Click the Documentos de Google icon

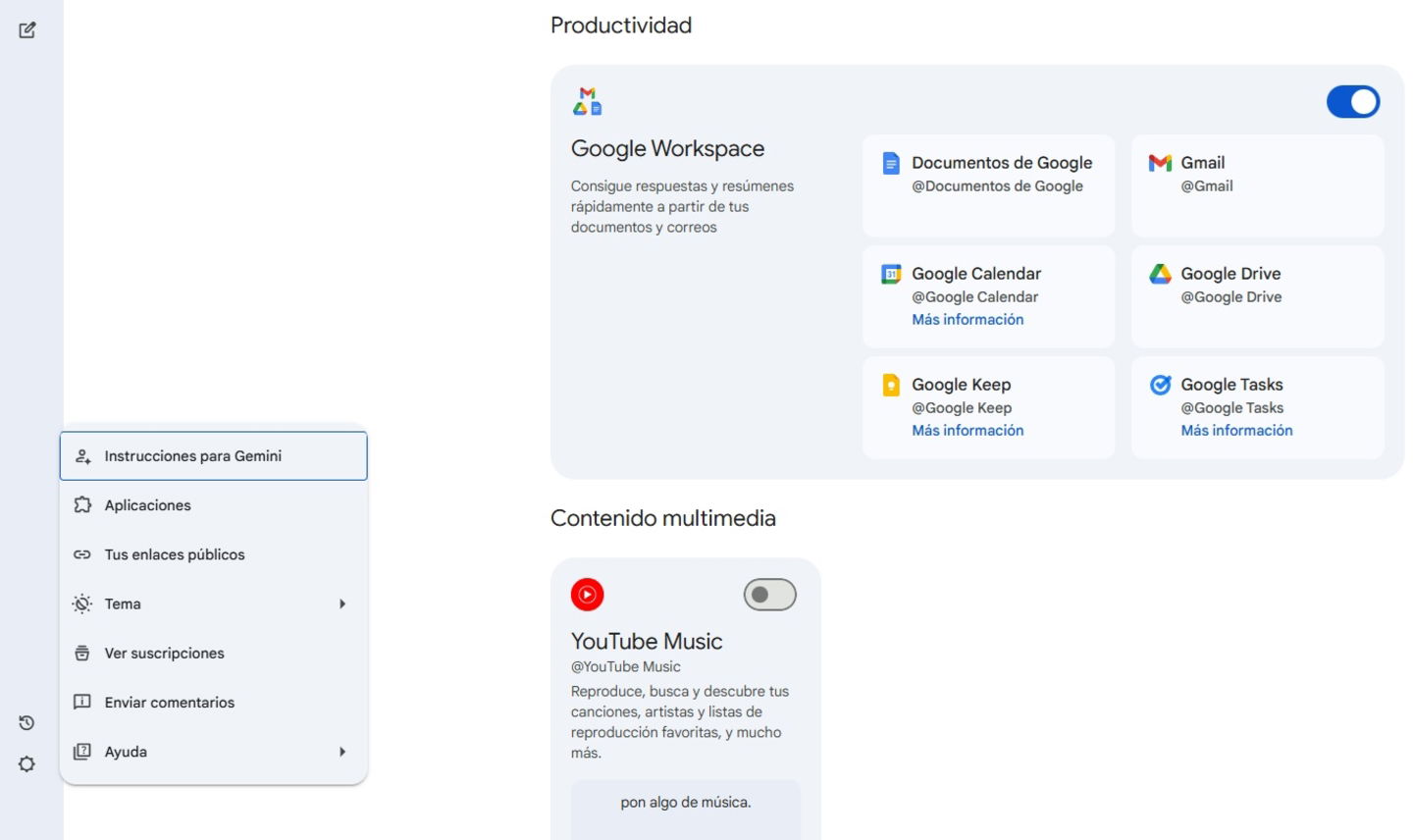[890, 163]
